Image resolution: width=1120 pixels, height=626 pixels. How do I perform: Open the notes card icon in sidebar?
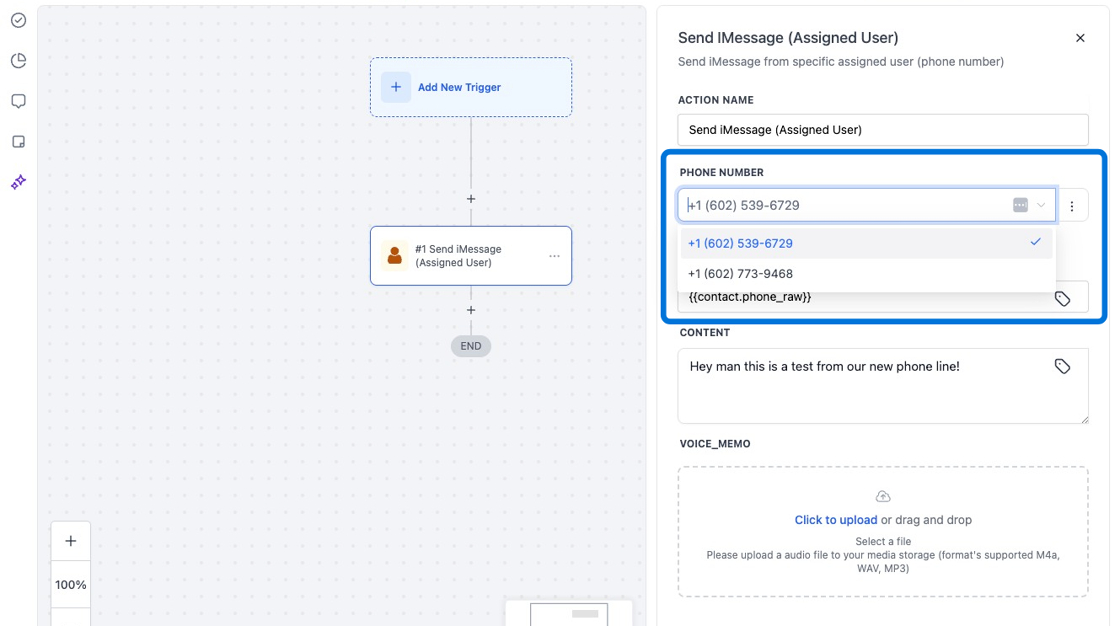(x=17, y=141)
